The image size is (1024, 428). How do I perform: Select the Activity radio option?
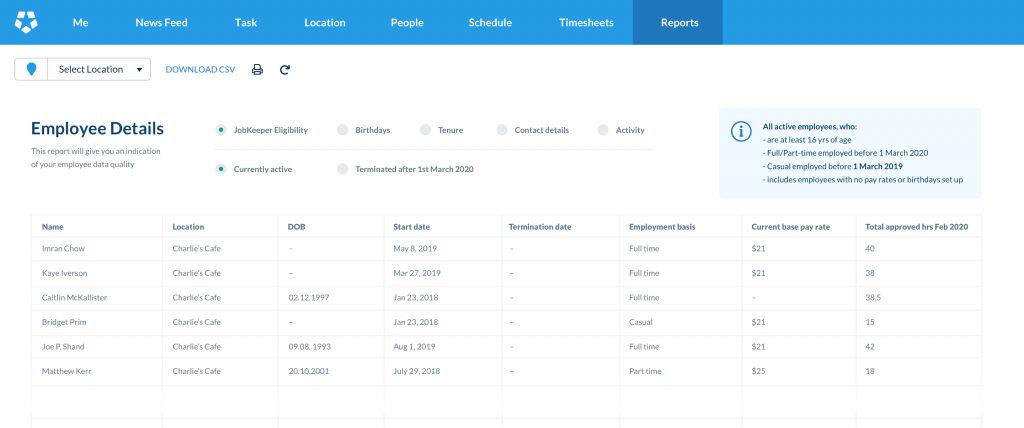603,130
